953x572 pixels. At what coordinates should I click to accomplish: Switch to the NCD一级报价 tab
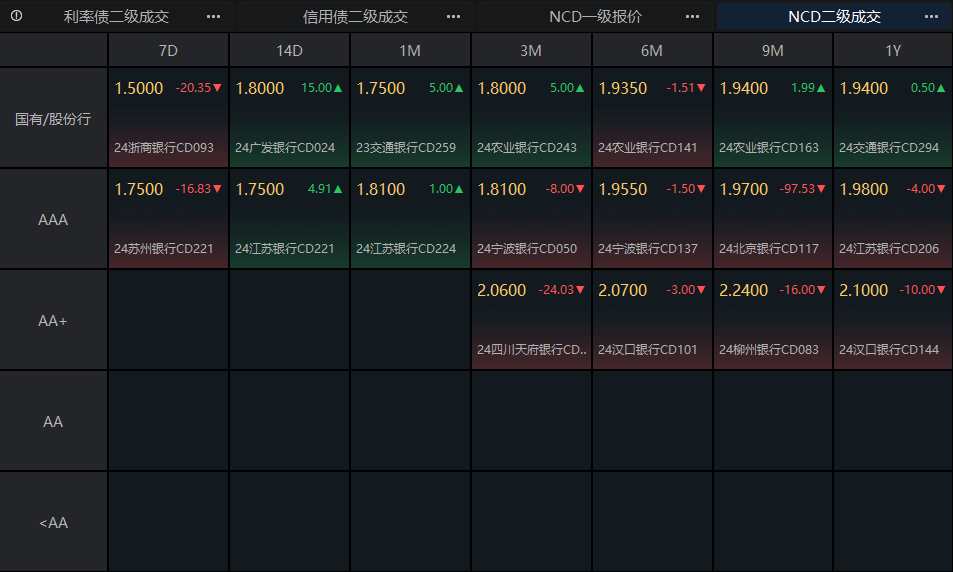click(595, 16)
